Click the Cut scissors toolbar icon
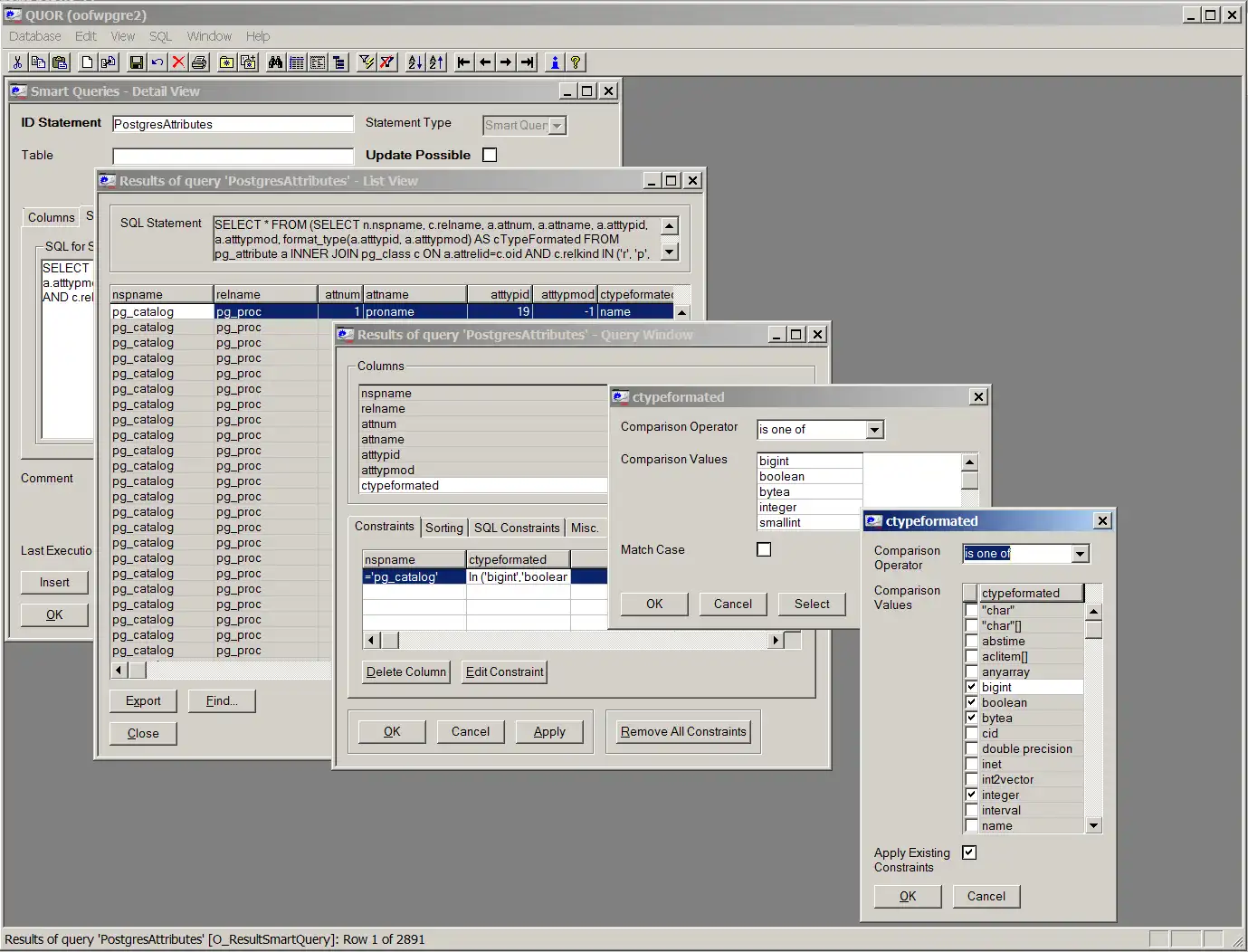The width and height of the screenshot is (1248, 952). point(17,62)
